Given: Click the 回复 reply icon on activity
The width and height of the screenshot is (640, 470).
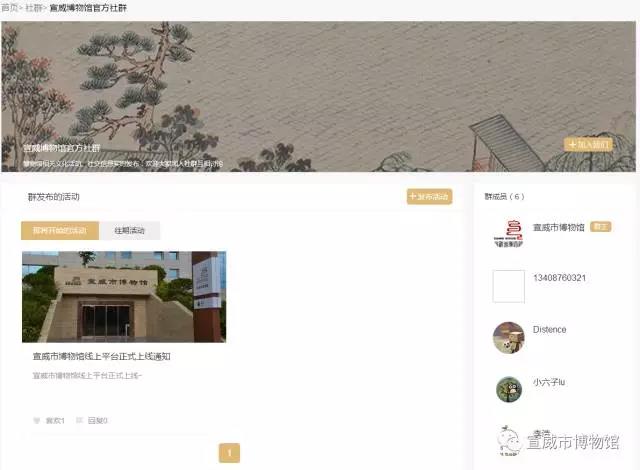Looking at the screenshot, I should (80, 420).
